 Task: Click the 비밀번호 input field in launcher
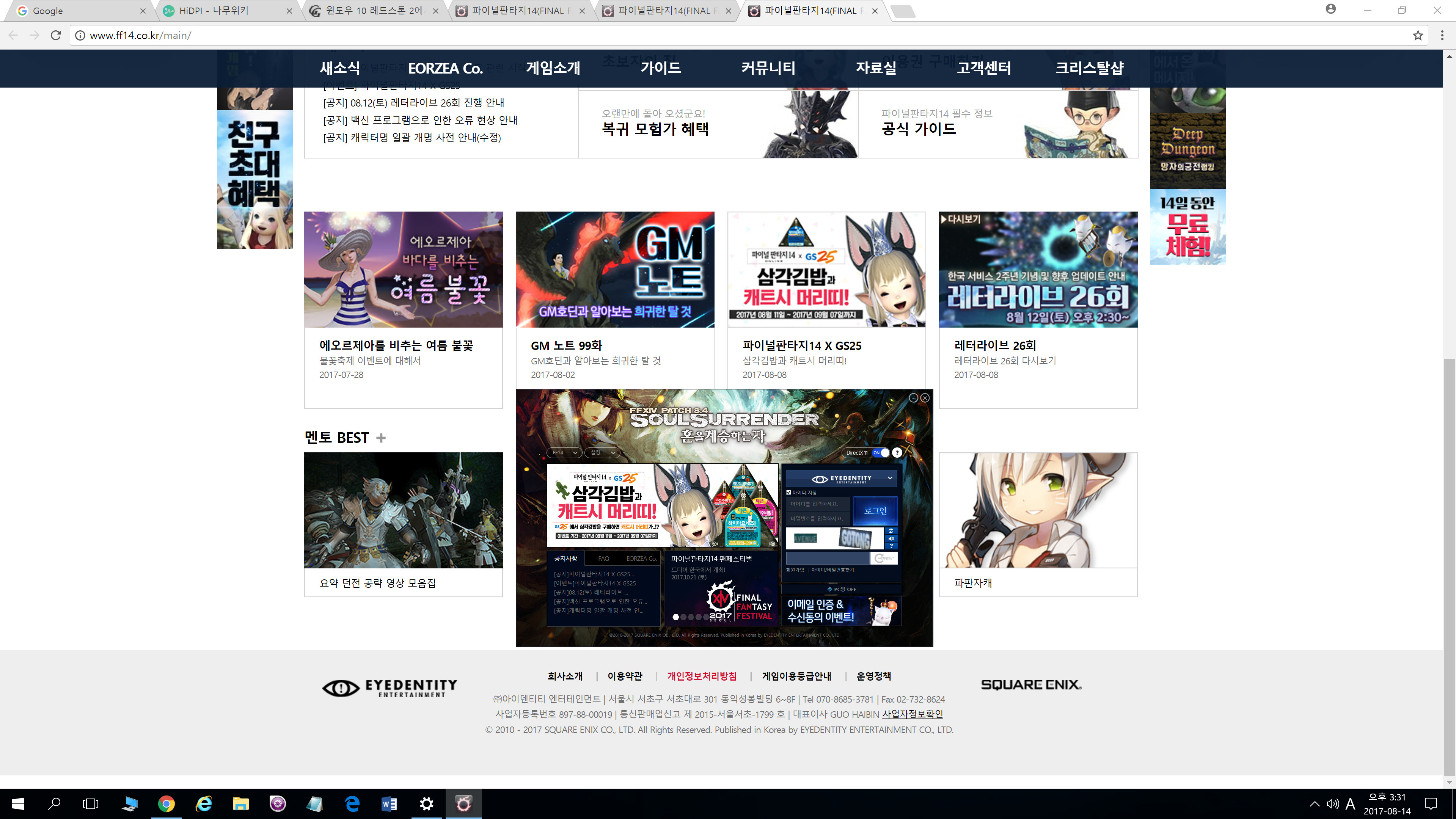point(818,518)
